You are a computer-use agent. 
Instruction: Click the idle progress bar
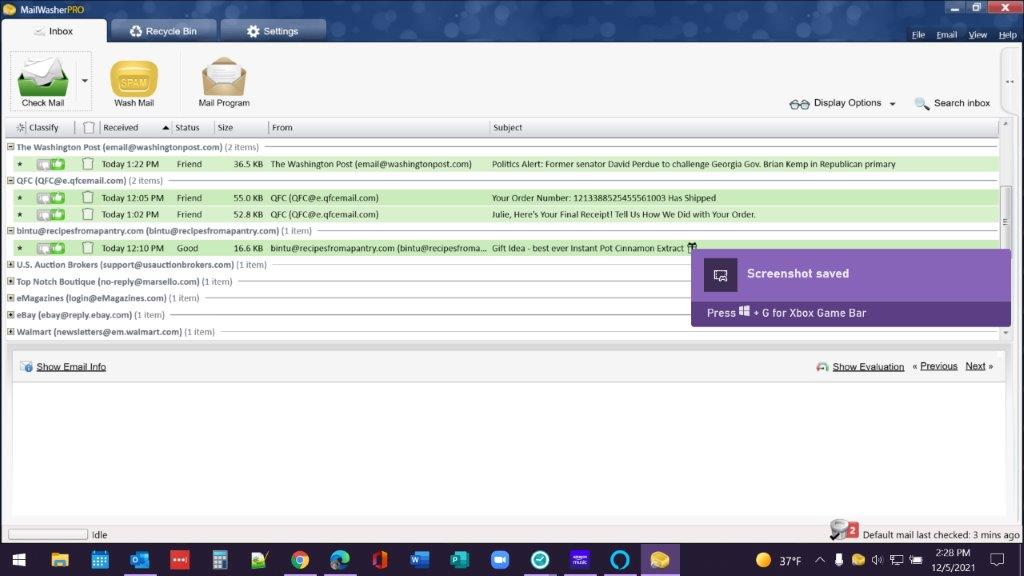tap(48, 534)
